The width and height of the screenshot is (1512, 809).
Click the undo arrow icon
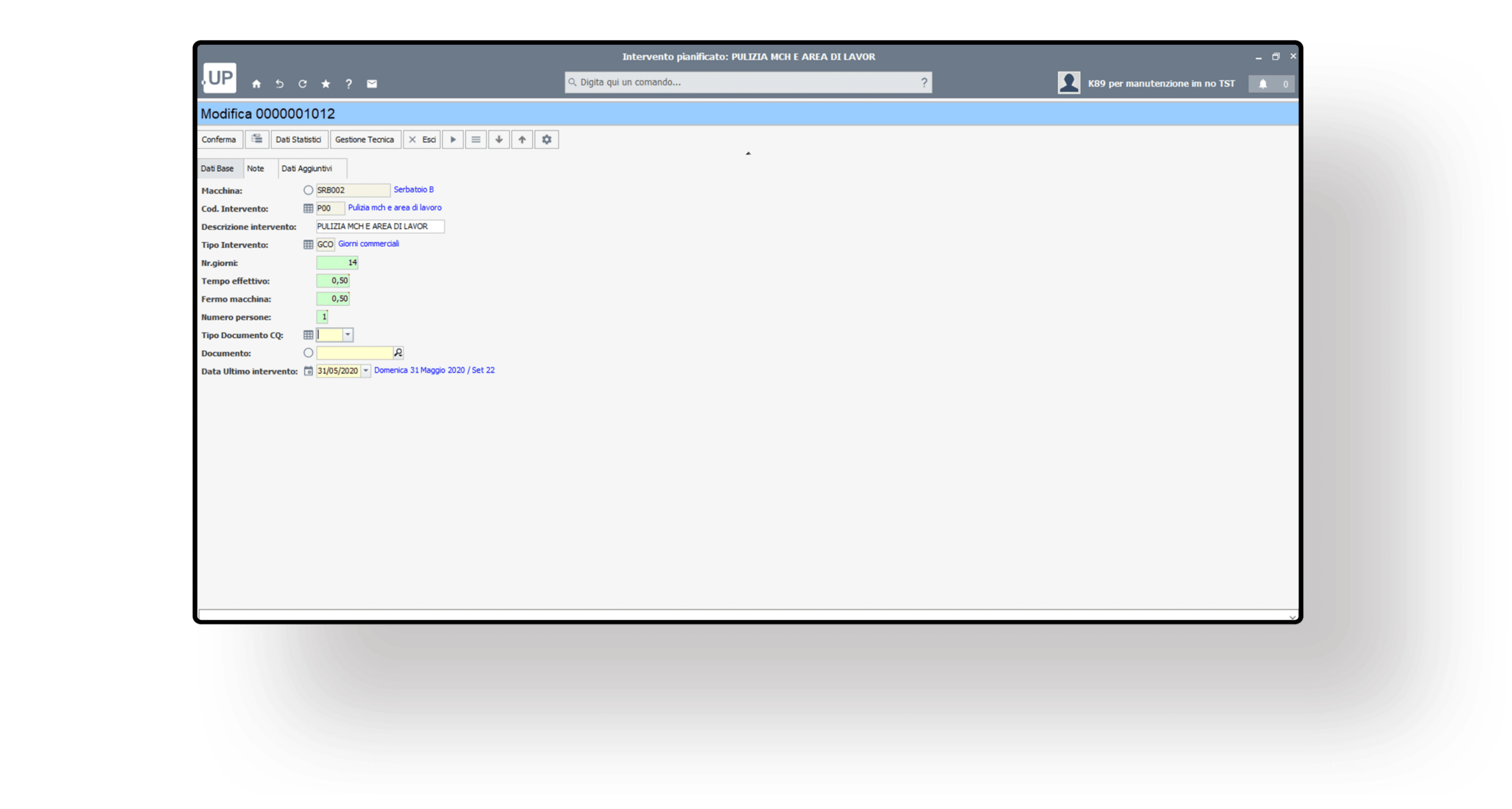pyautogui.click(x=279, y=84)
